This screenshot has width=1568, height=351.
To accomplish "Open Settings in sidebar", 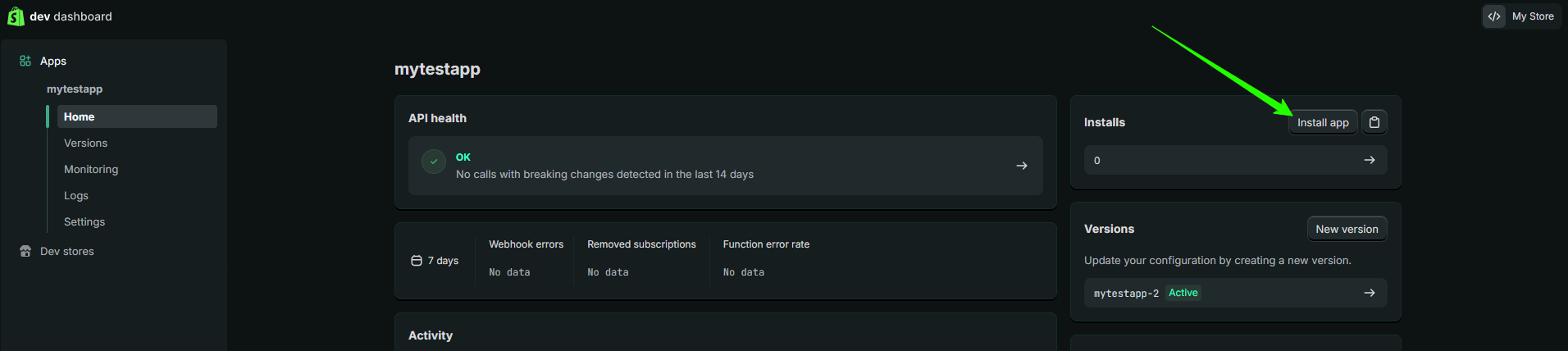I will (x=84, y=221).
